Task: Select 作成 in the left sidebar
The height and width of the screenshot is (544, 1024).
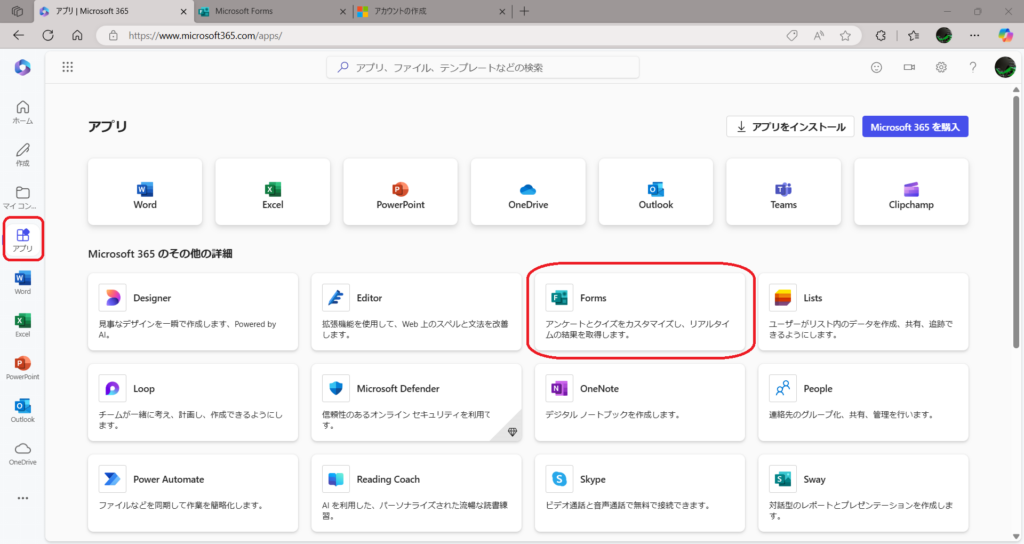Action: click(23, 155)
